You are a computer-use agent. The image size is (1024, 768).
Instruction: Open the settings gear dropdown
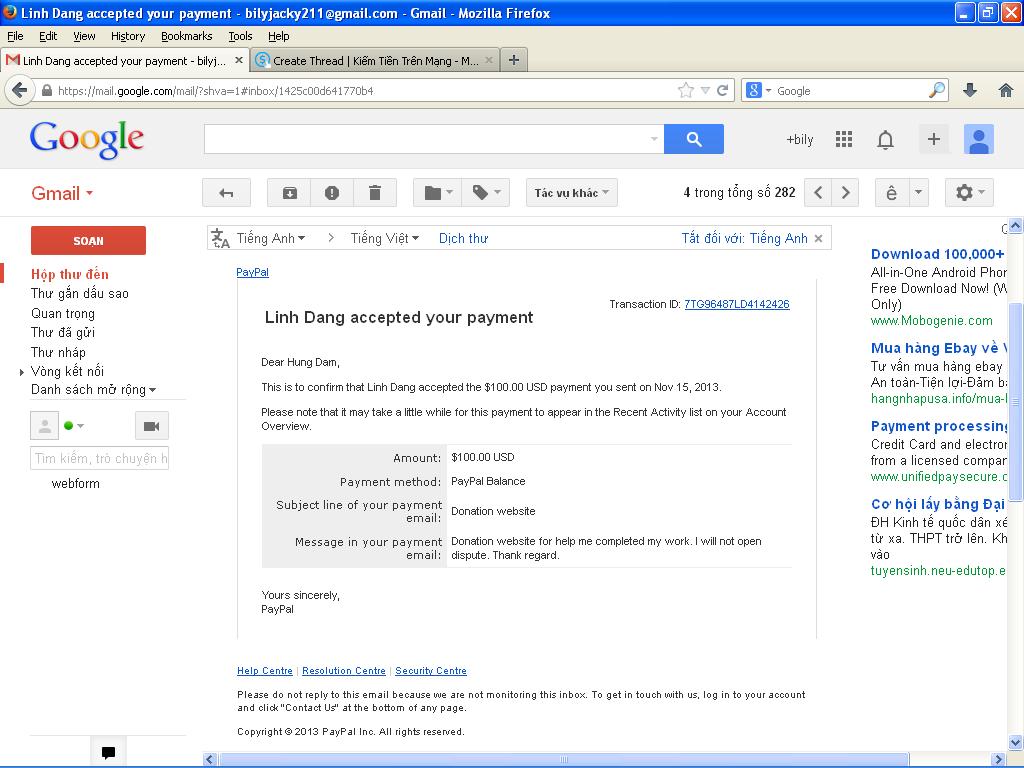pyautogui.click(x=969, y=193)
